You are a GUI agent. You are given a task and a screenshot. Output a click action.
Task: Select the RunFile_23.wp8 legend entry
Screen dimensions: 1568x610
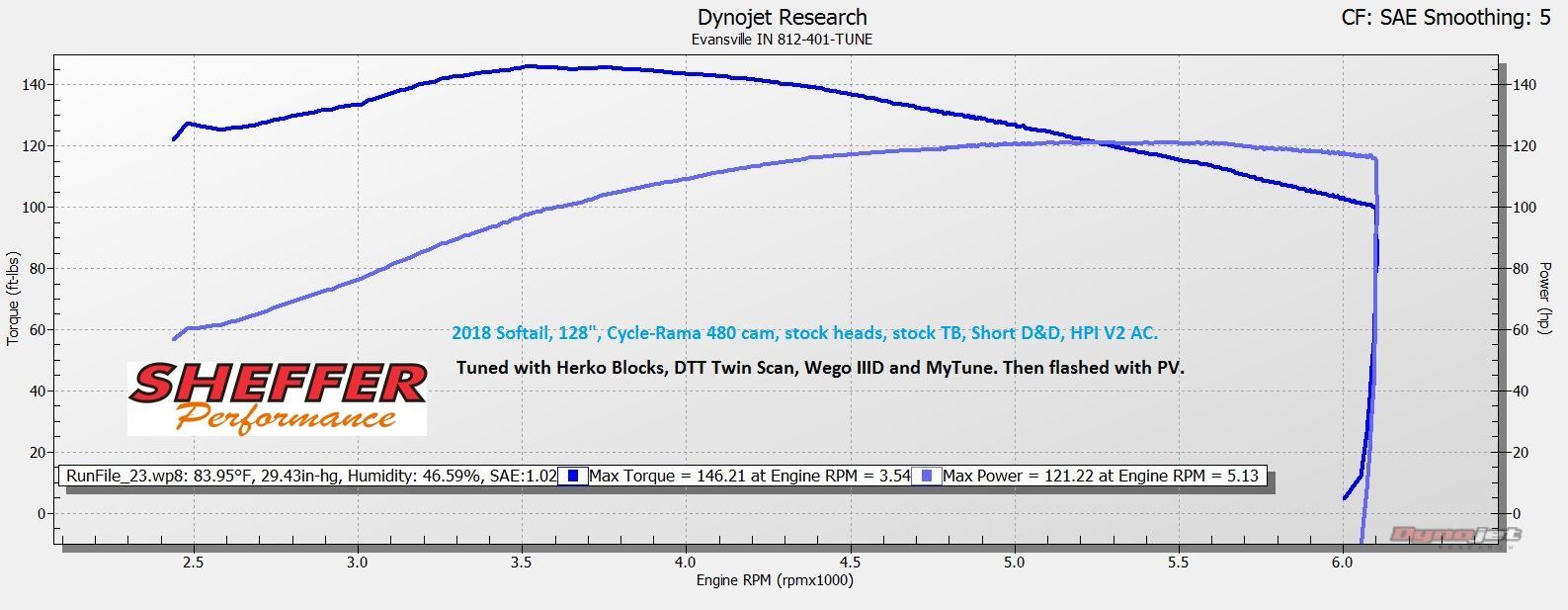pos(311,477)
